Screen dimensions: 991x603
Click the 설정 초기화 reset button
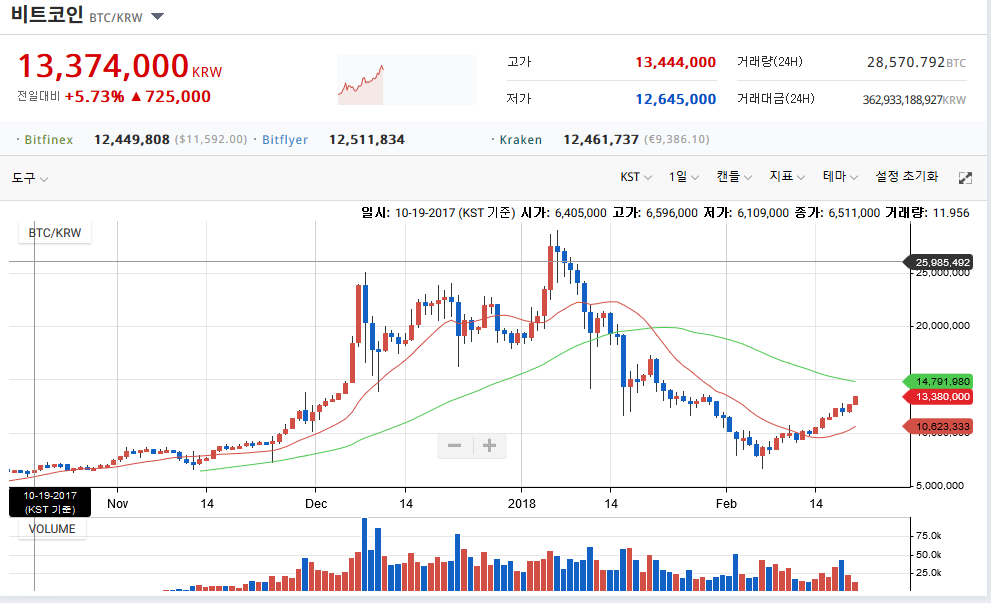[x=906, y=177]
